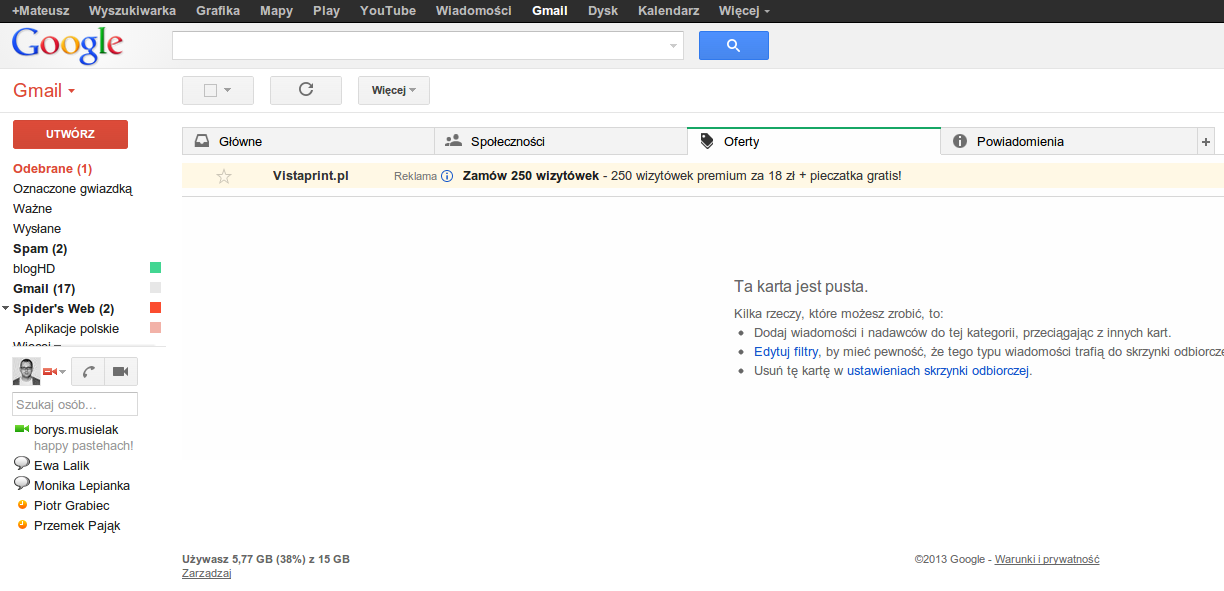
Task: Click the chat bubble icon beside Ewa Lalik
Action: [21, 464]
